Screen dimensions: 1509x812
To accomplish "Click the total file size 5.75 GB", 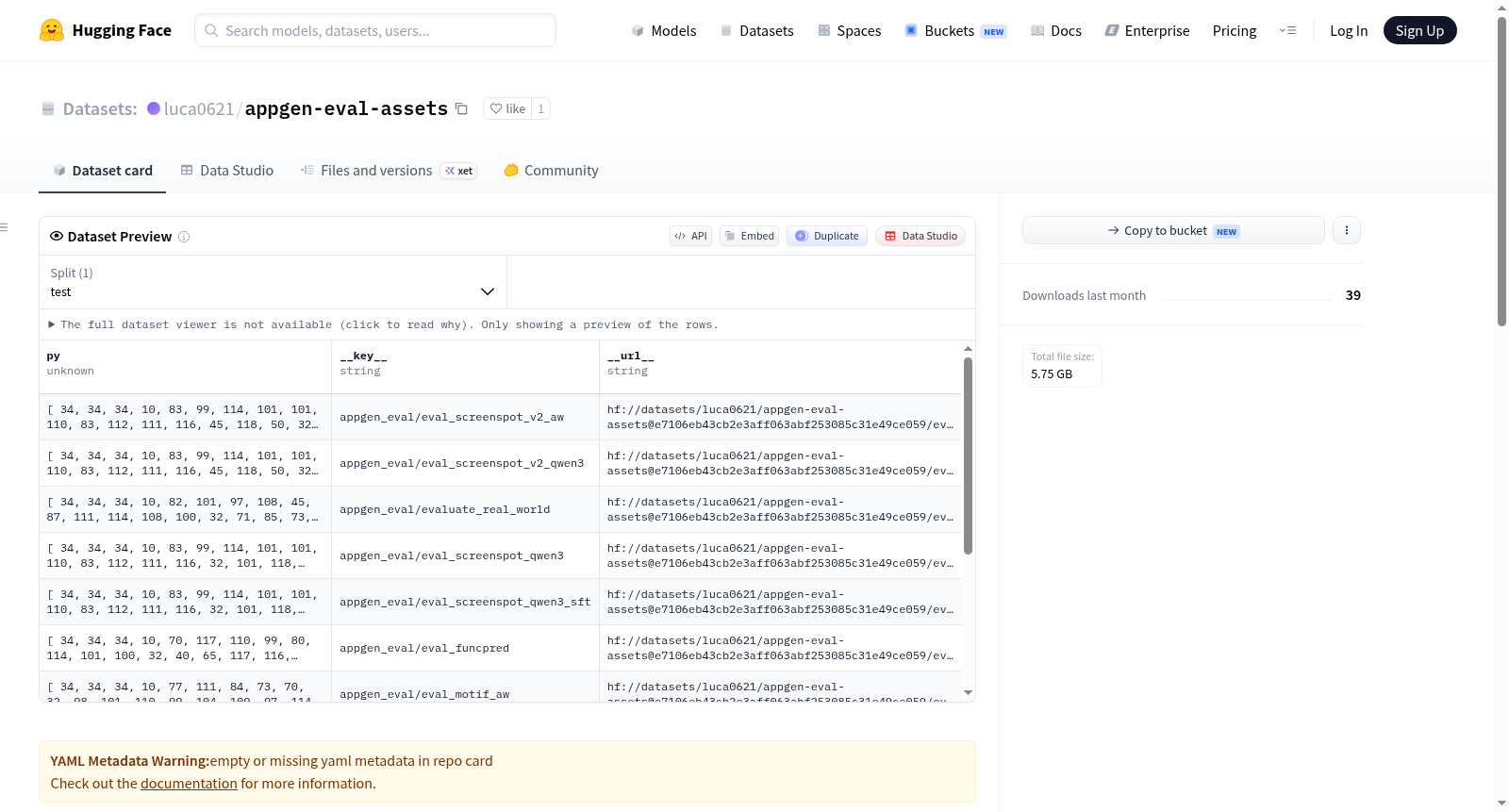I will (1052, 374).
